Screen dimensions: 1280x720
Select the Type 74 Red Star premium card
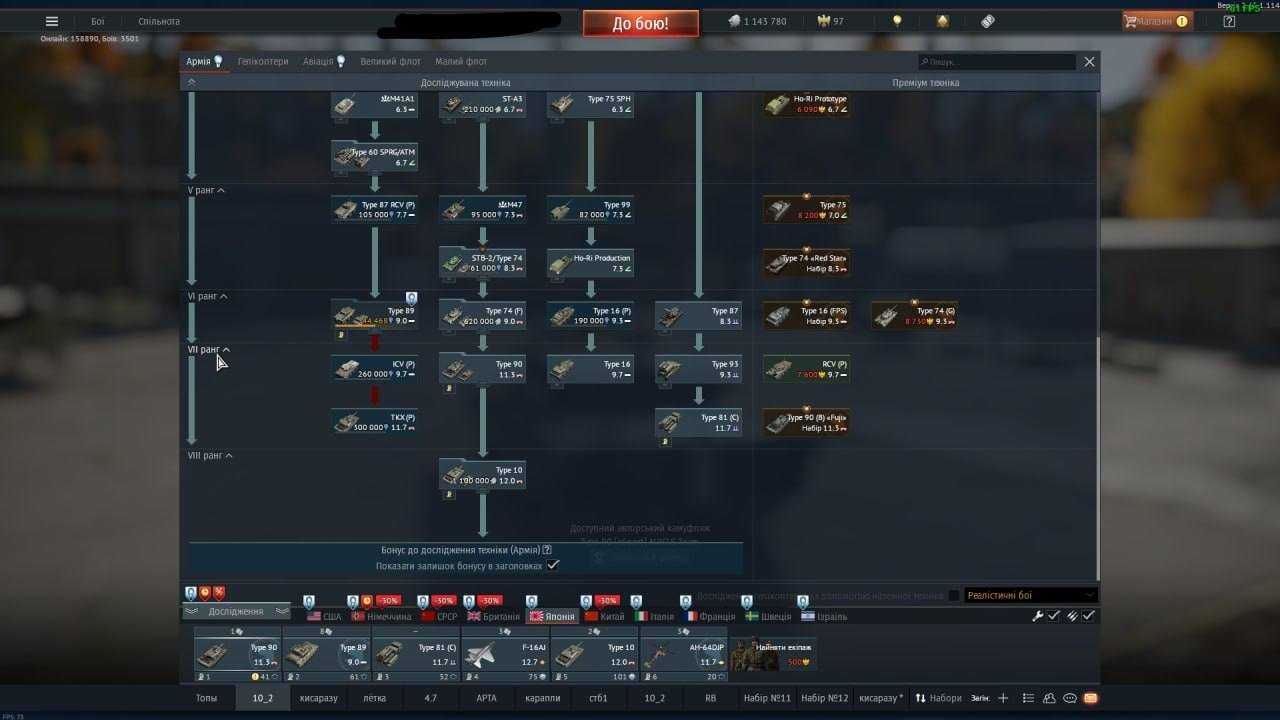pos(807,263)
